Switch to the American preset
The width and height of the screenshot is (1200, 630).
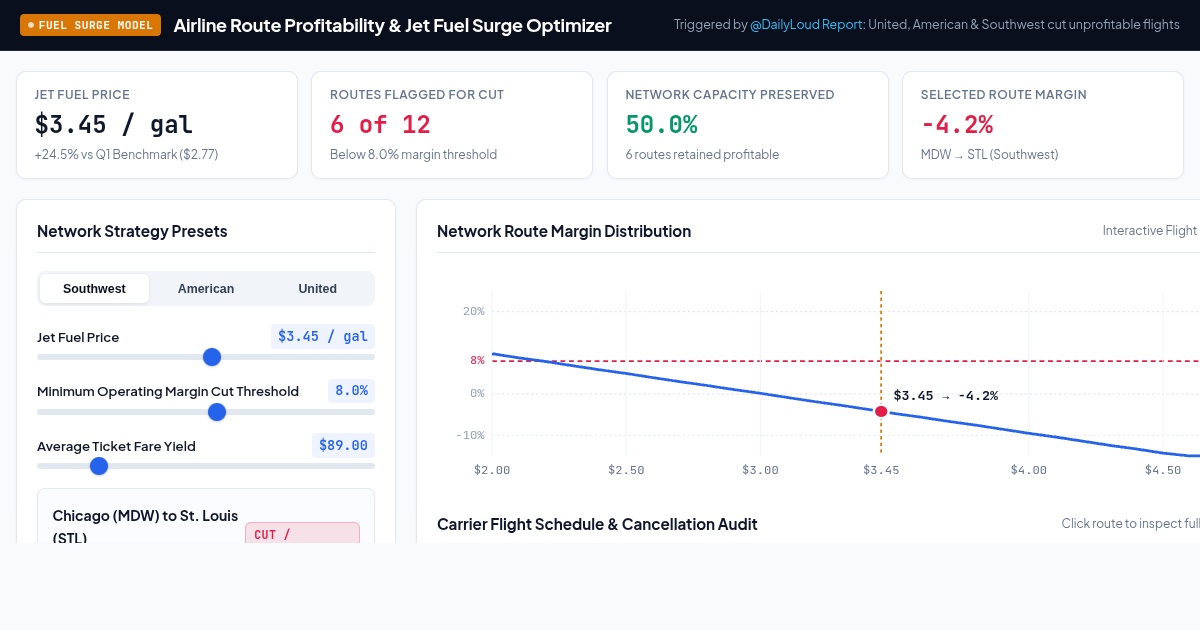click(206, 288)
